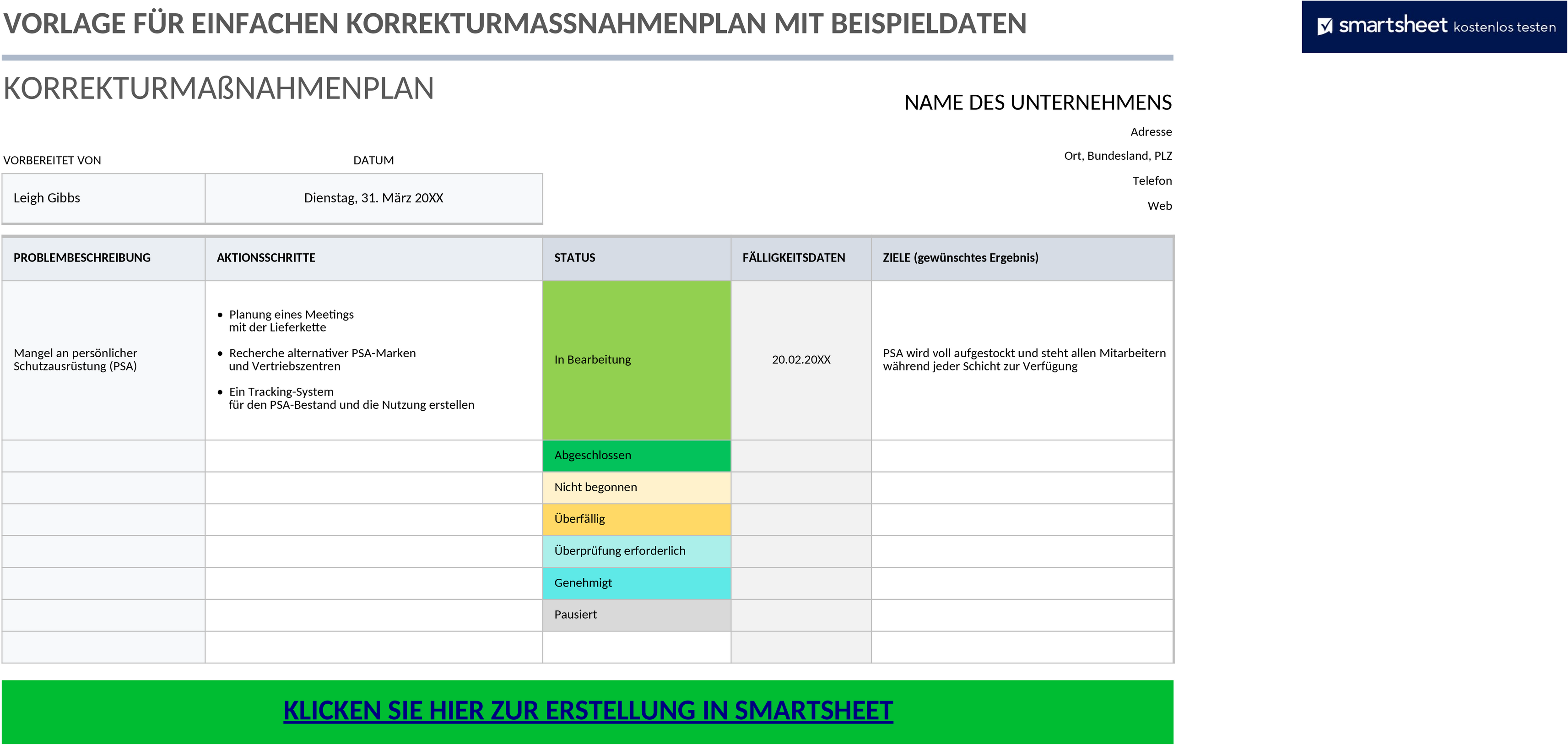Click the 'DATUM' label

[374, 160]
